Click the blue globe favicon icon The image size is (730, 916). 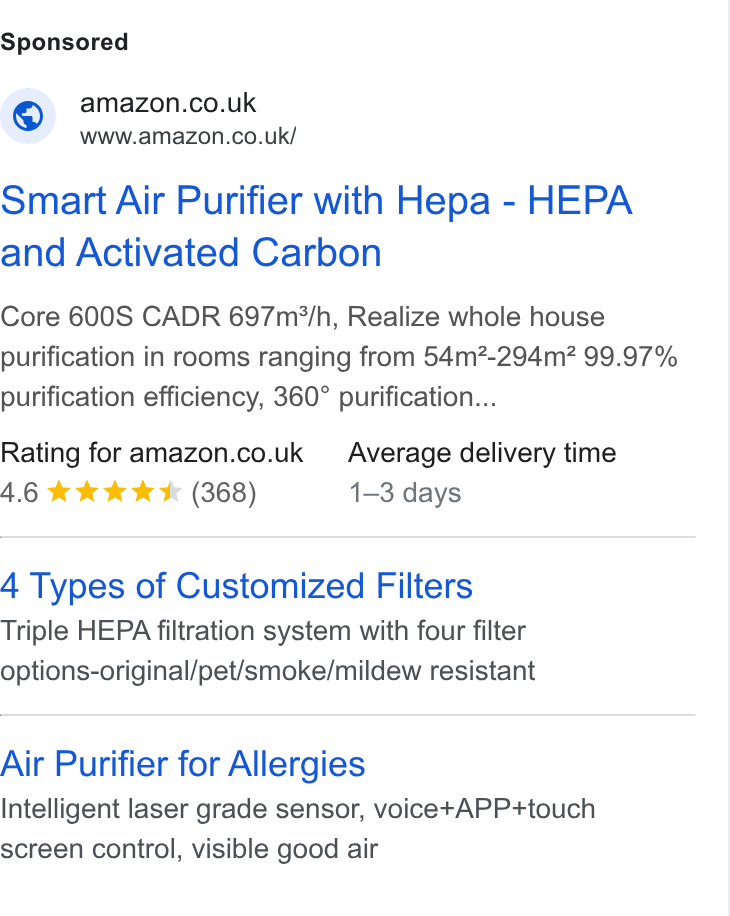[x=28, y=116]
